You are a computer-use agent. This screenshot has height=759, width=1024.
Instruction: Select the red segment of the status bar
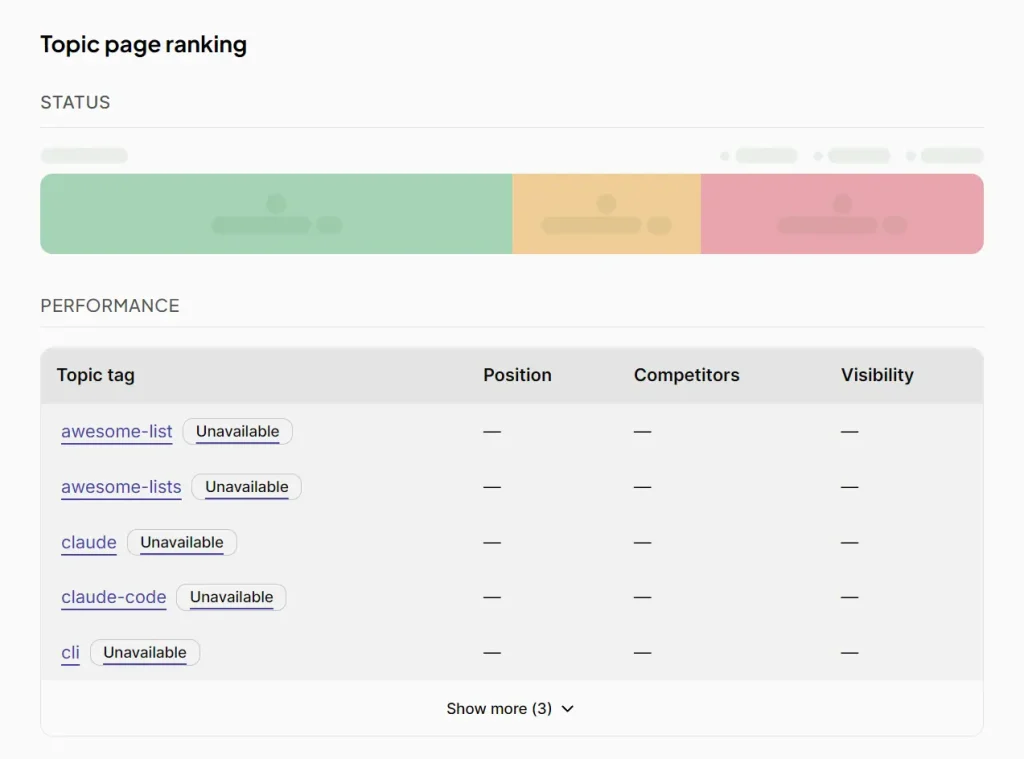842,213
